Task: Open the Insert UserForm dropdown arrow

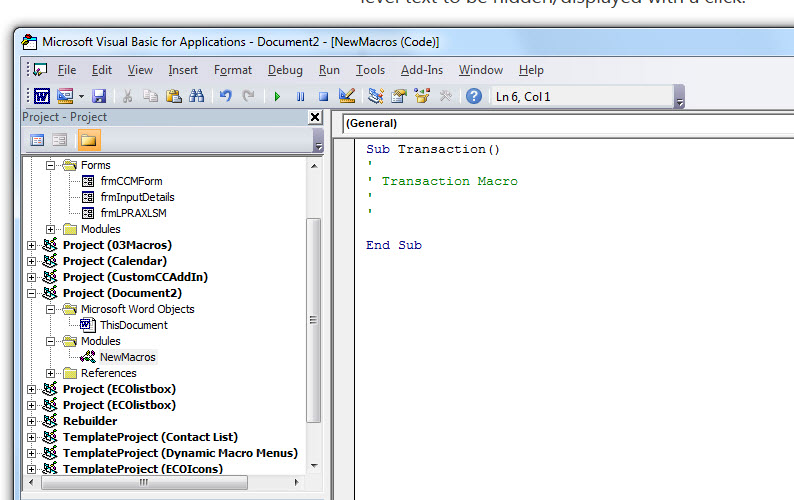Action: 81,96
